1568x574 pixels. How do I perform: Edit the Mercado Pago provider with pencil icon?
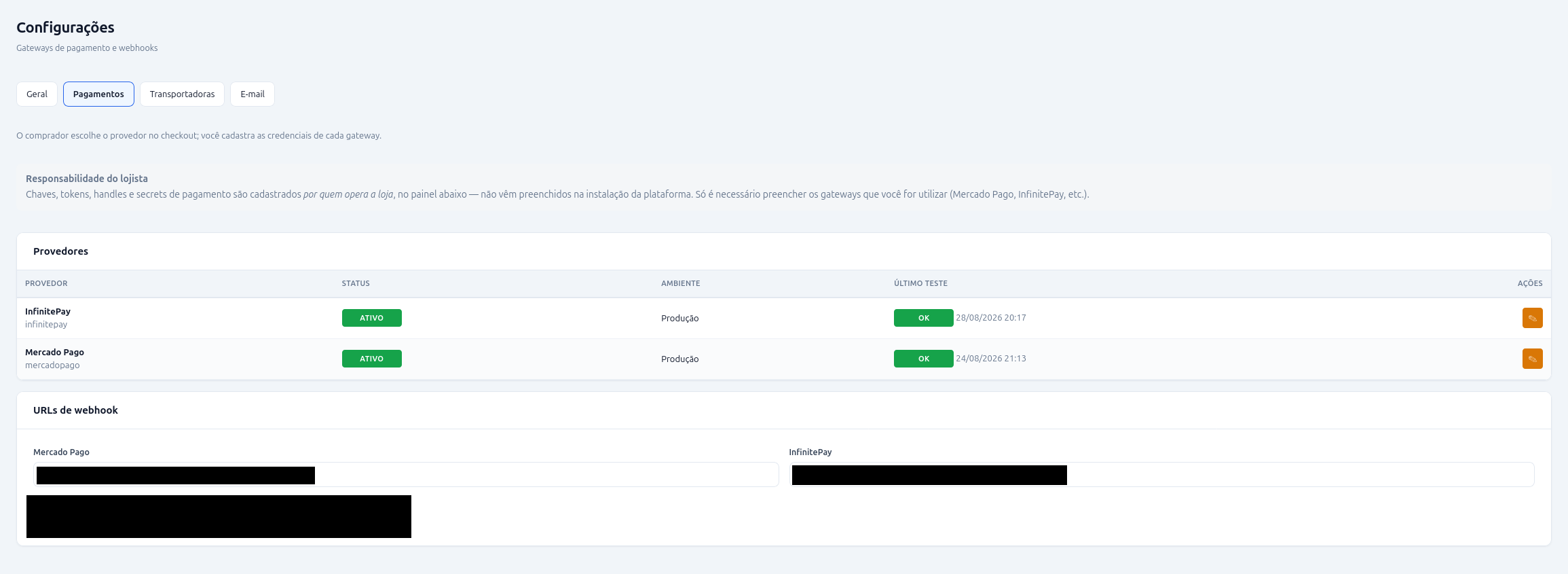coord(1532,359)
